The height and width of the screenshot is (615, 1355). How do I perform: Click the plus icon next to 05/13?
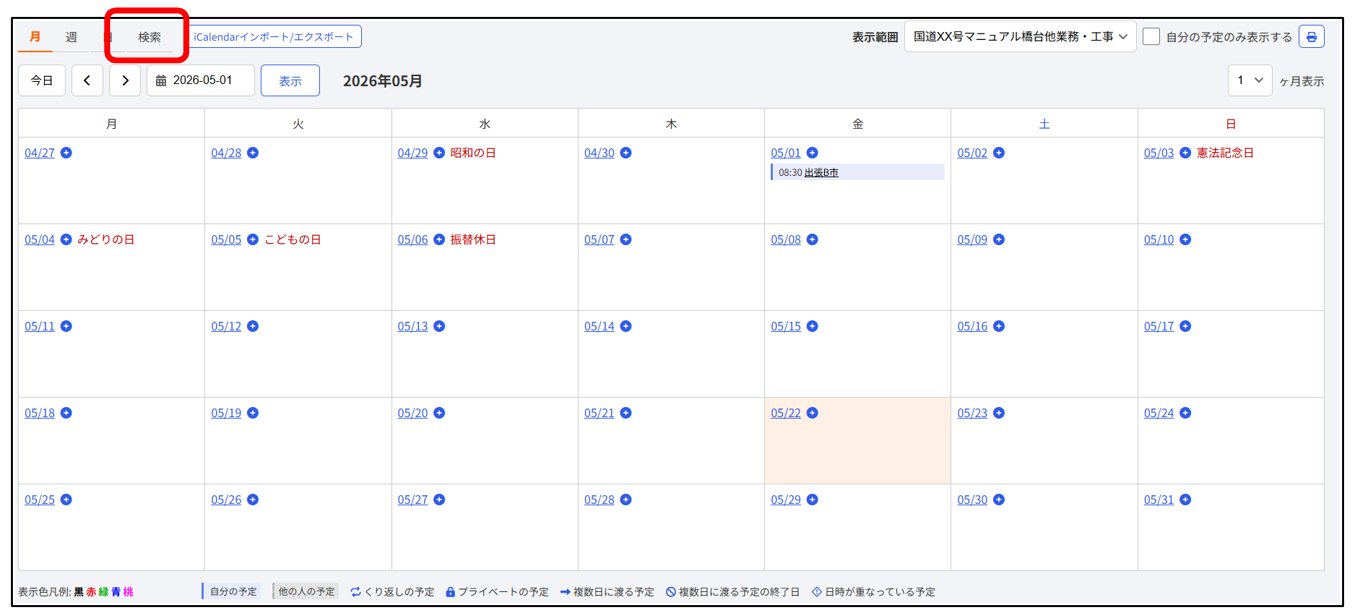[x=439, y=327]
